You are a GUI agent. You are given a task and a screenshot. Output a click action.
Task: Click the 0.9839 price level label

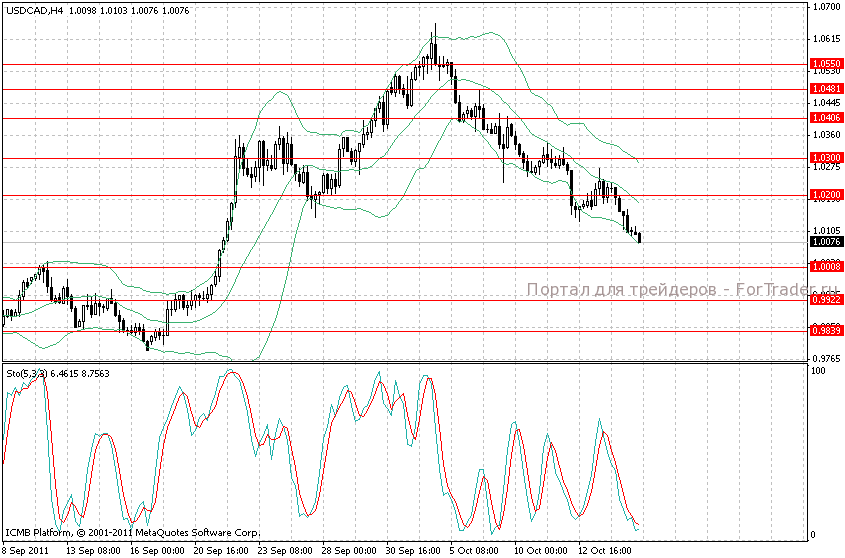(826, 331)
